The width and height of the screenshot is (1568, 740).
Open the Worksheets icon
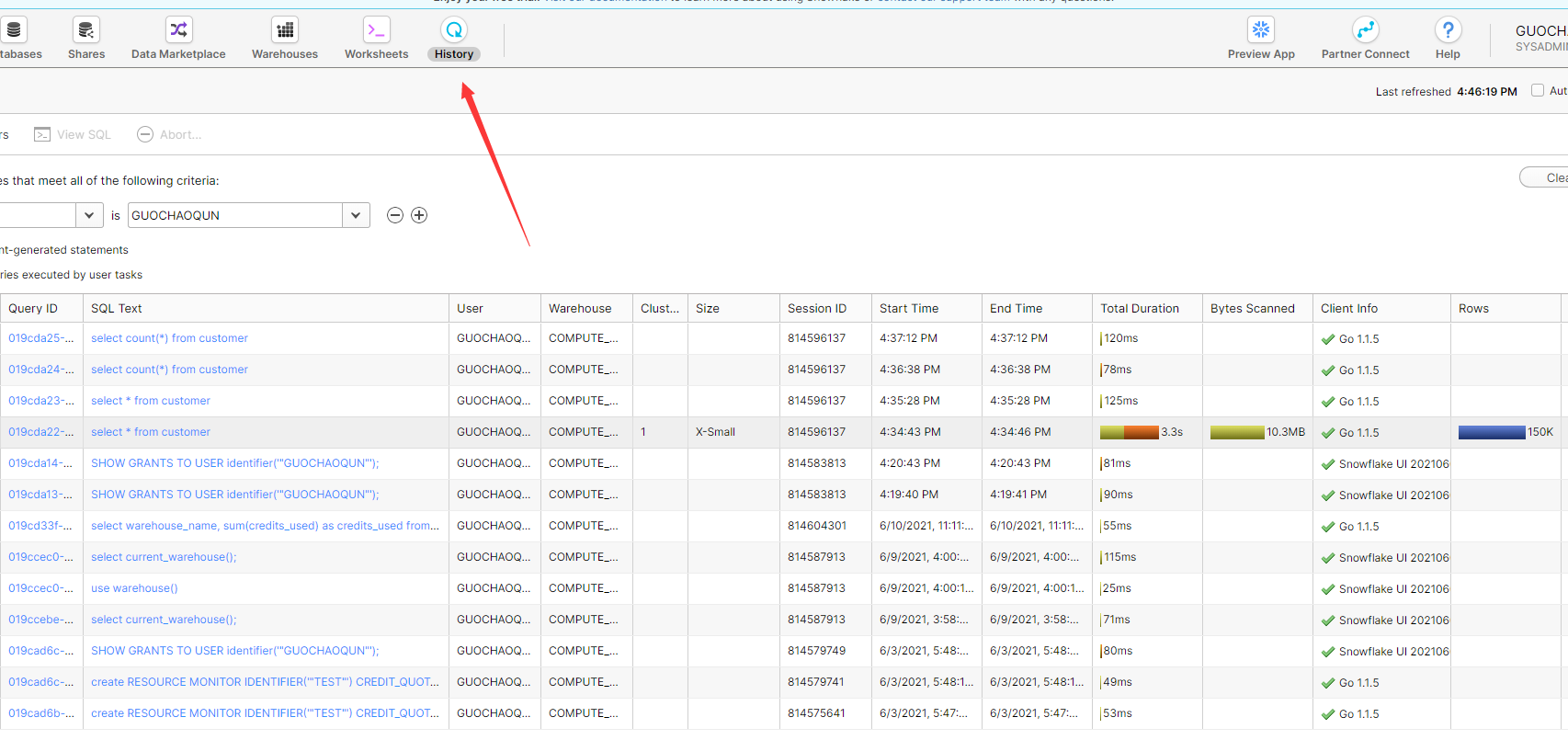[377, 30]
